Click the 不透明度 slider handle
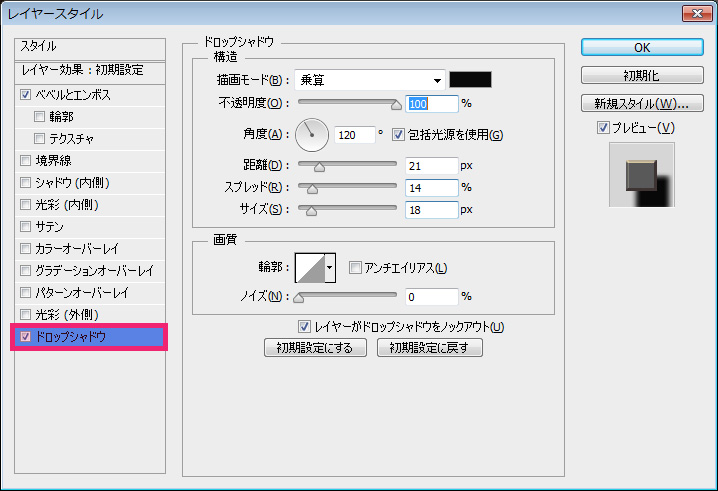The image size is (718, 491). (398, 103)
